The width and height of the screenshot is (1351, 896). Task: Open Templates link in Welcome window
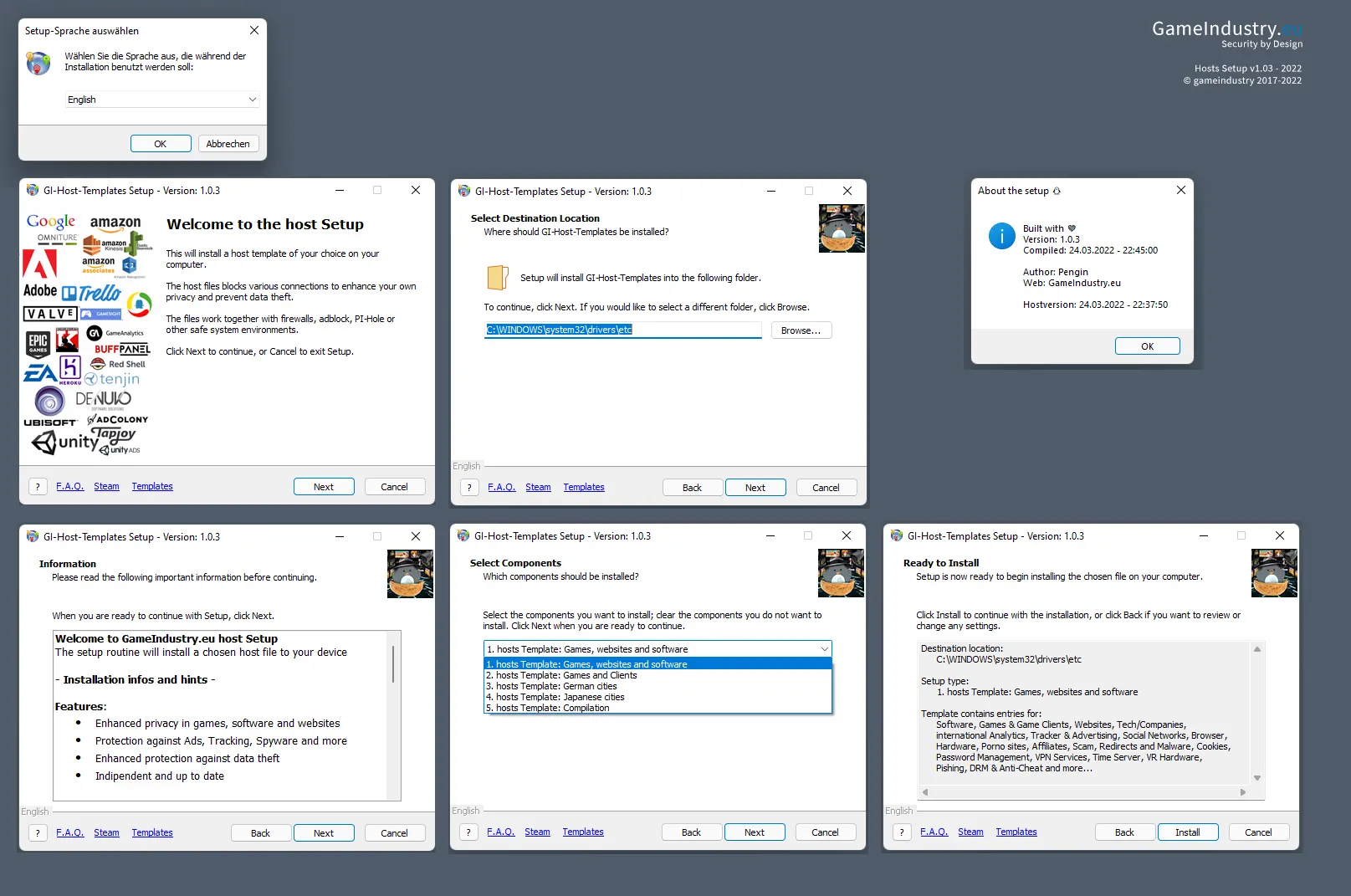(x=152, y=487)
